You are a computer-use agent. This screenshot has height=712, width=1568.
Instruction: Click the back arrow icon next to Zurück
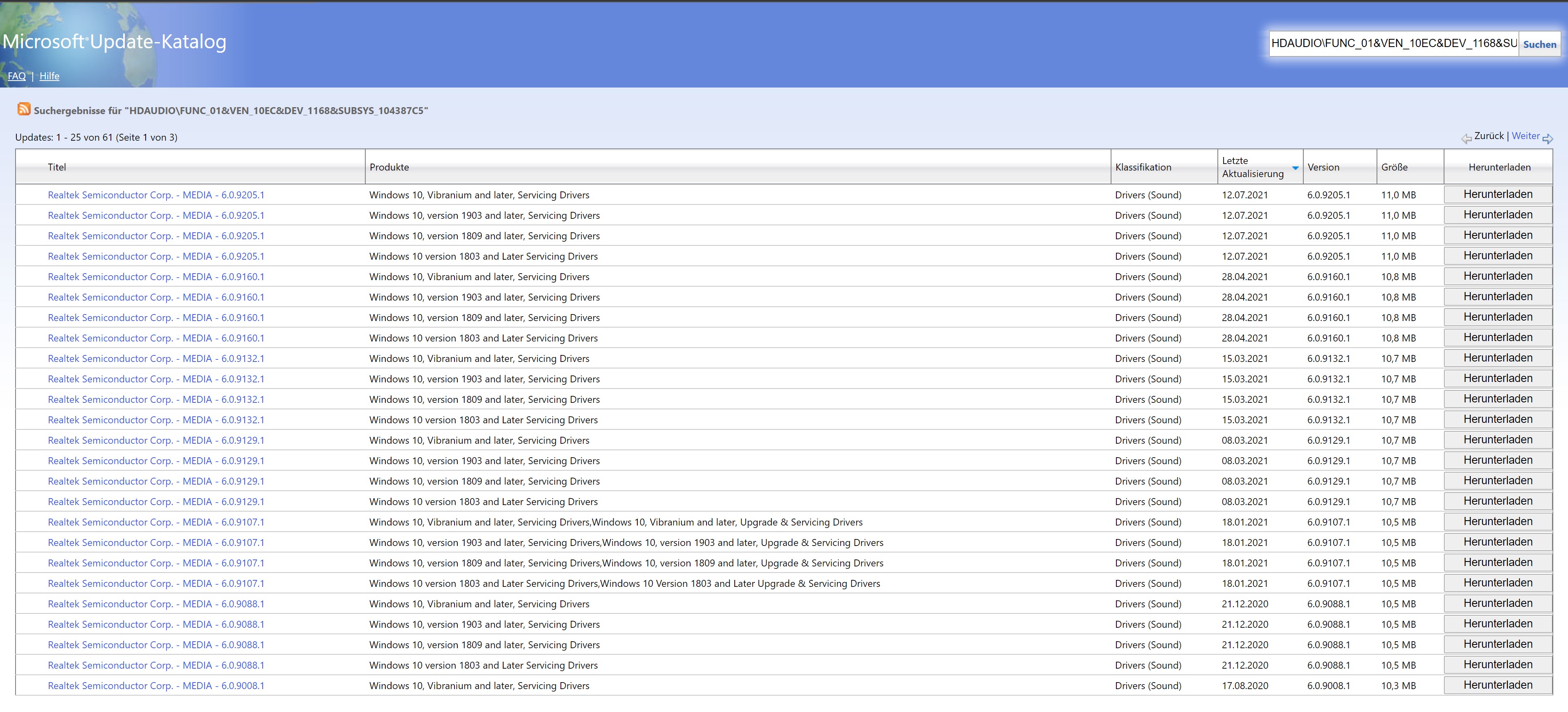pos(1467,139)
